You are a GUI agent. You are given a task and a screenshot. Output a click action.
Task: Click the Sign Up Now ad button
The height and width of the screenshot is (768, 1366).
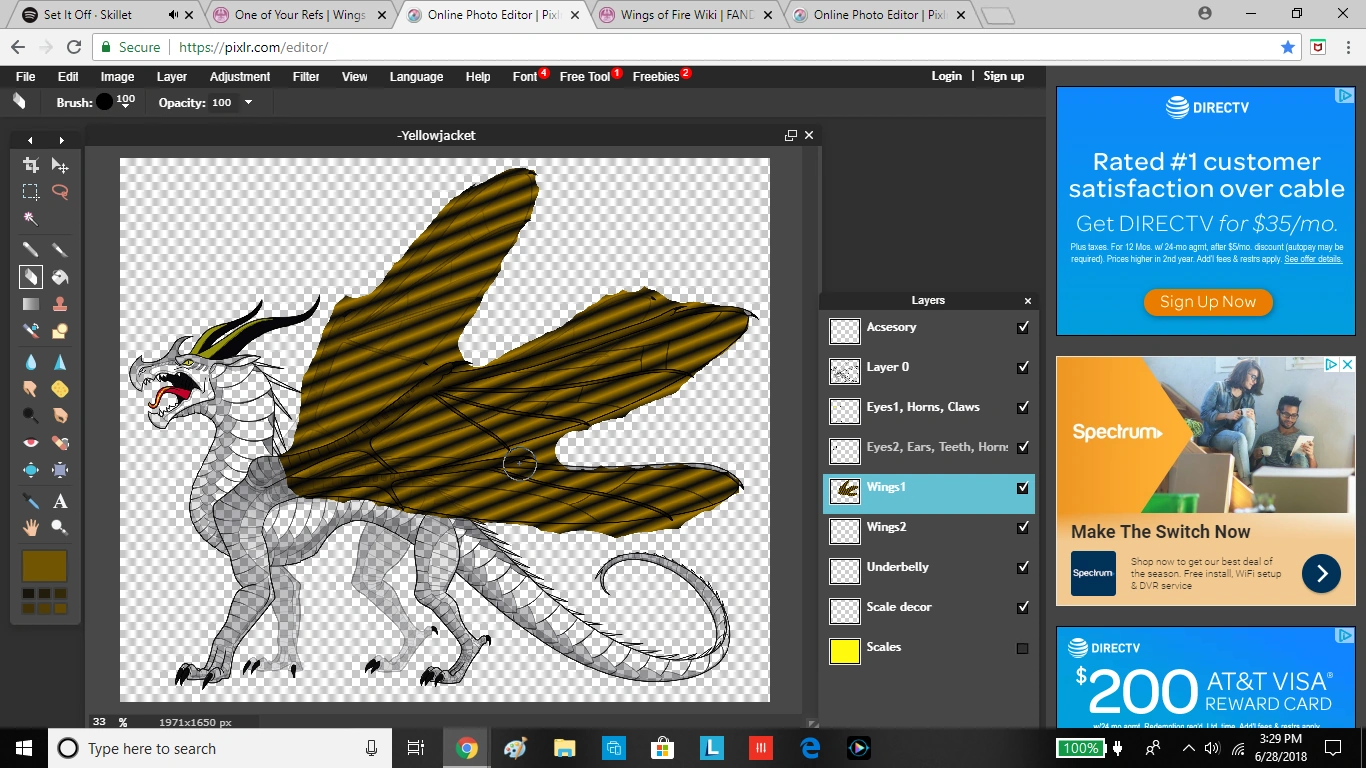coord(1207,302)
